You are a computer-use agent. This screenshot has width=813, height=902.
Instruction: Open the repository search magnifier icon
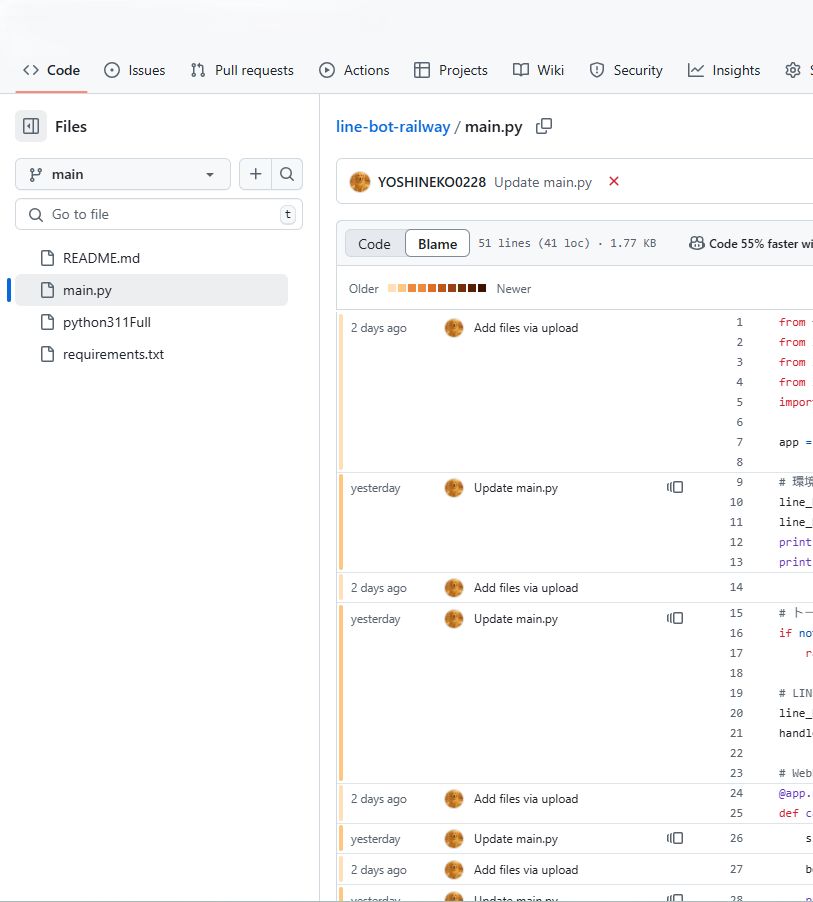pos(287,174)
